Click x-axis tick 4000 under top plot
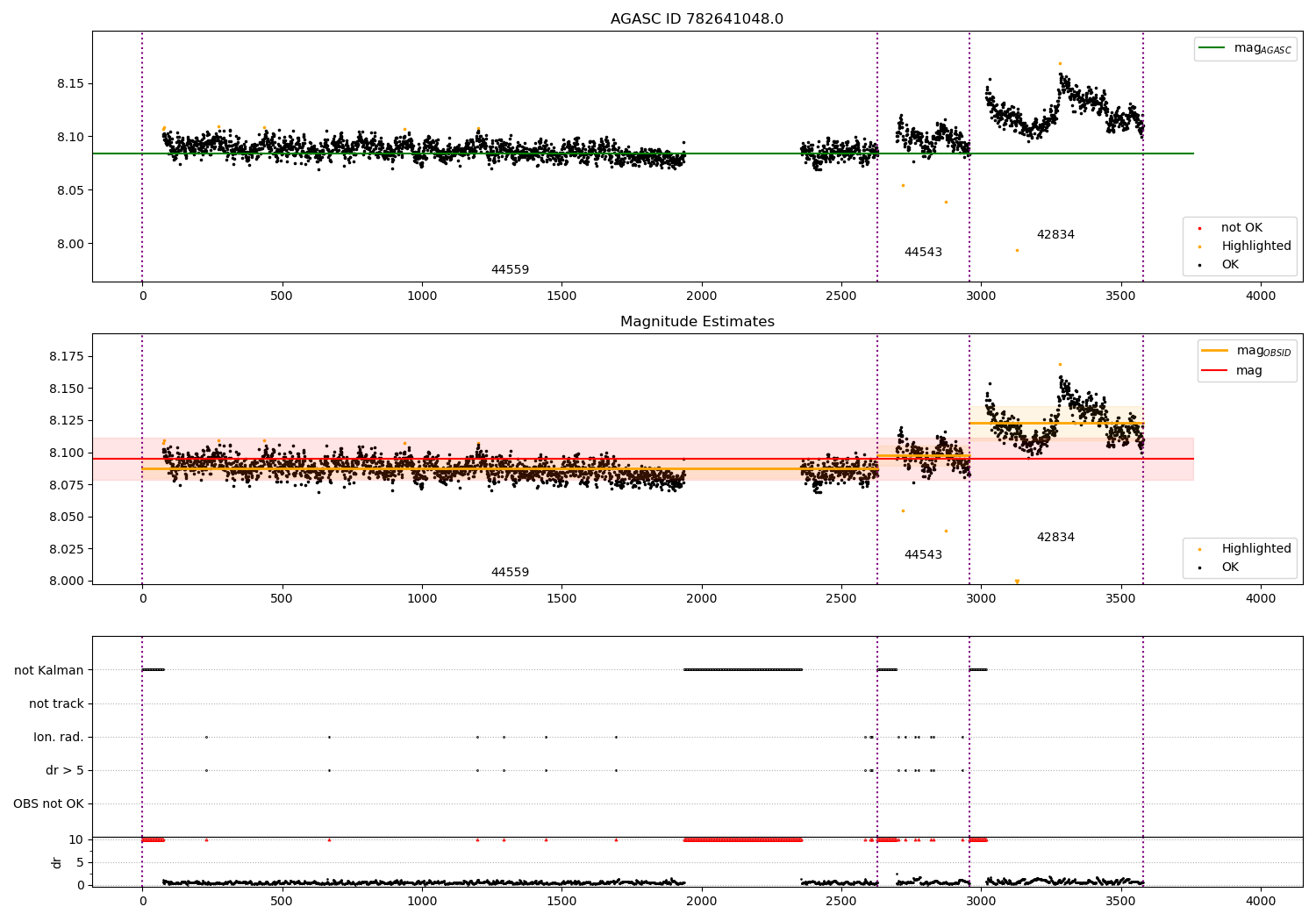The height and width of the screenshot is (921, 1316). click(x=1261, y=296)
